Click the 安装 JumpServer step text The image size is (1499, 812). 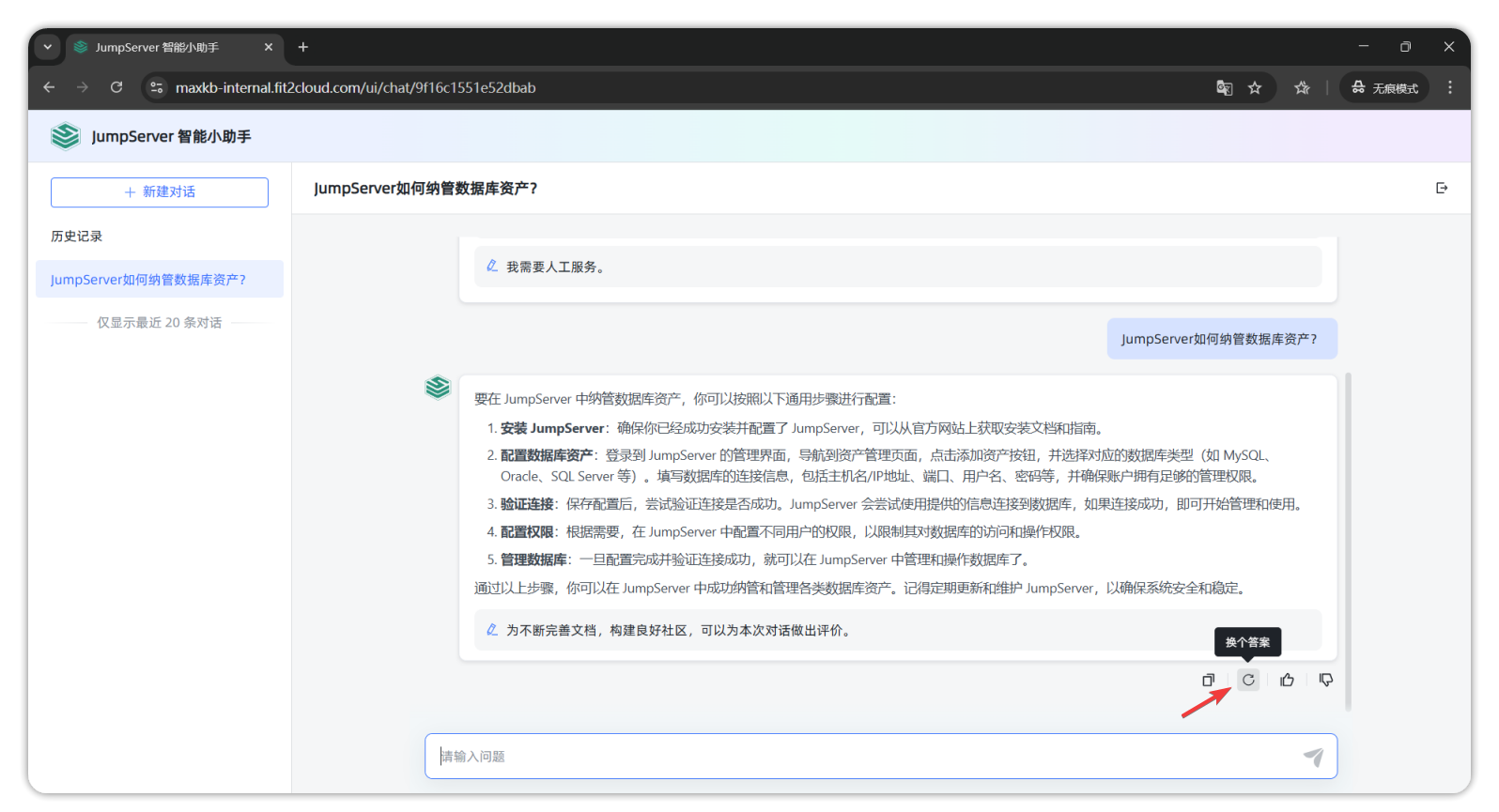552,428
